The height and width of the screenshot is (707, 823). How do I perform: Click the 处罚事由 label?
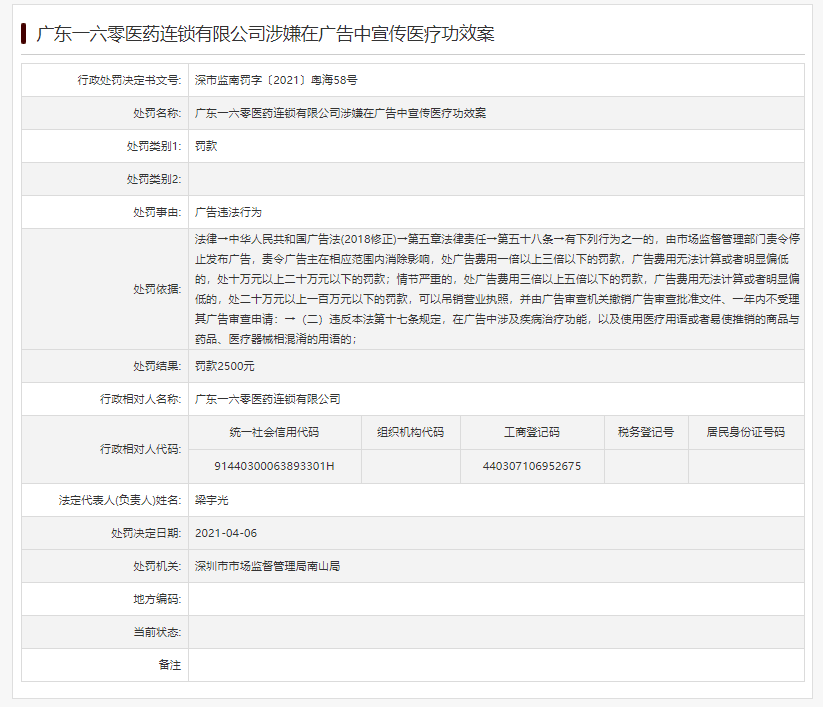pos(157,213)
